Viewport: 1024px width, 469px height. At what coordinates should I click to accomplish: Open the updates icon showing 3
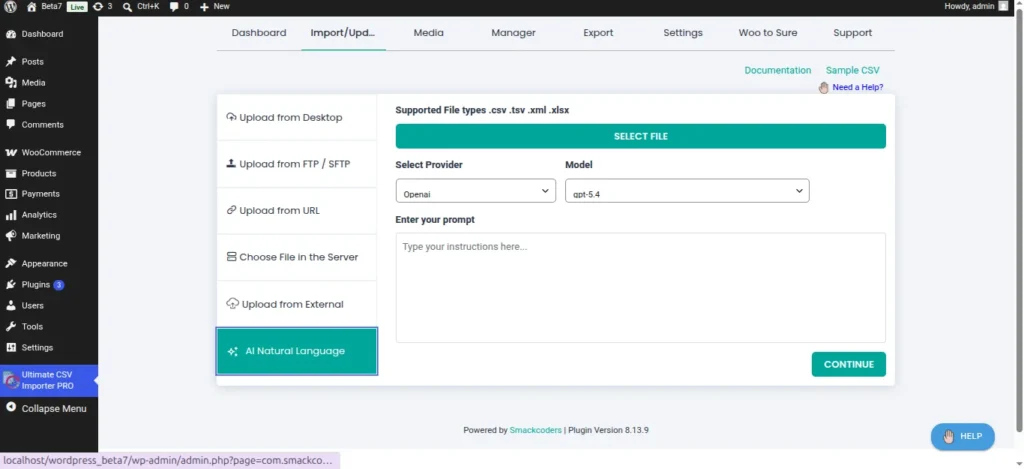pyautogui.click(x=98, y=7)
